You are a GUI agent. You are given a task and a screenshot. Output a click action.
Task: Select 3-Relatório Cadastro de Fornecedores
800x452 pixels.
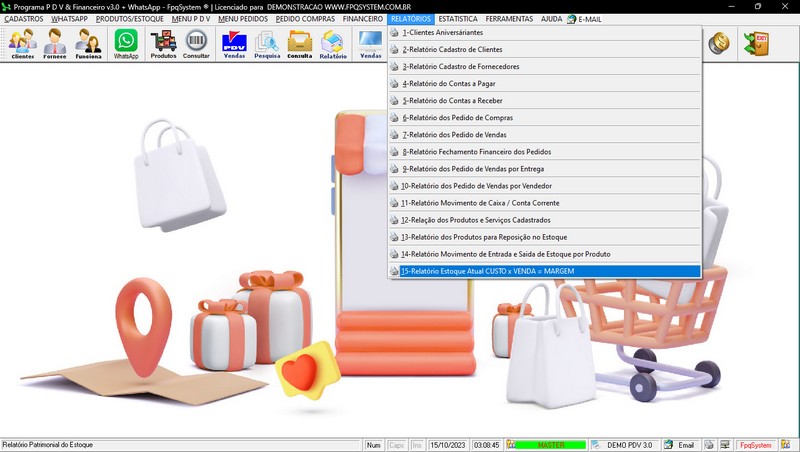pyautogui.click(x=544, y=66)
